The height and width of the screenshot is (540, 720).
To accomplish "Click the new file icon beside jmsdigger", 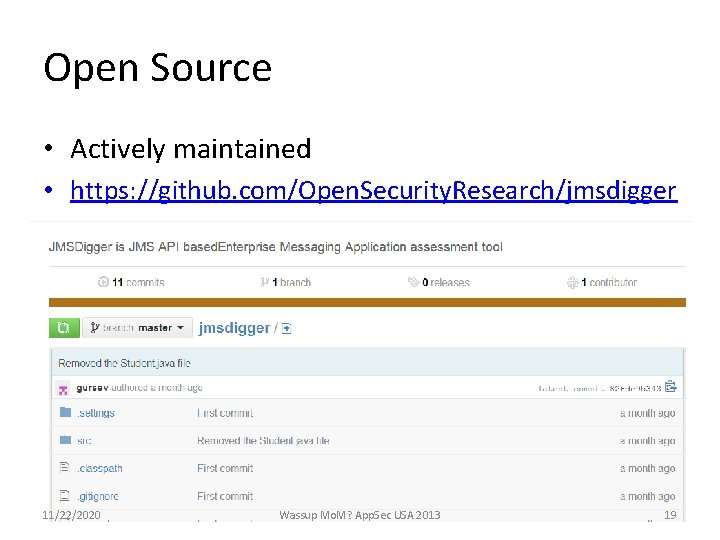I will (x=287, y=328).
